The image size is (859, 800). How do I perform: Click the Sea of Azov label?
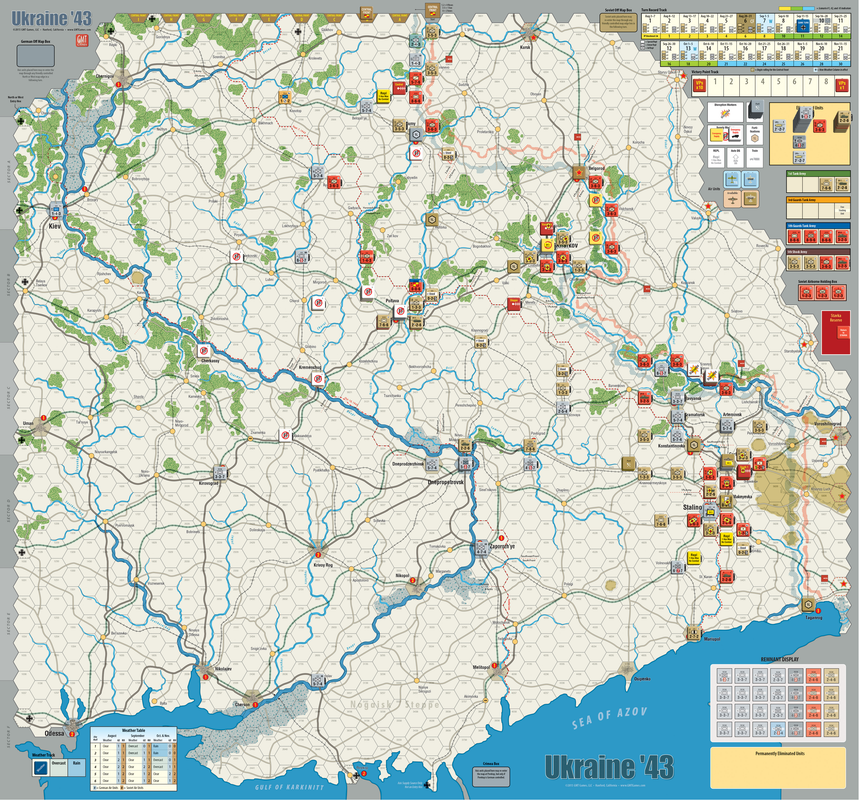[609, 718]
